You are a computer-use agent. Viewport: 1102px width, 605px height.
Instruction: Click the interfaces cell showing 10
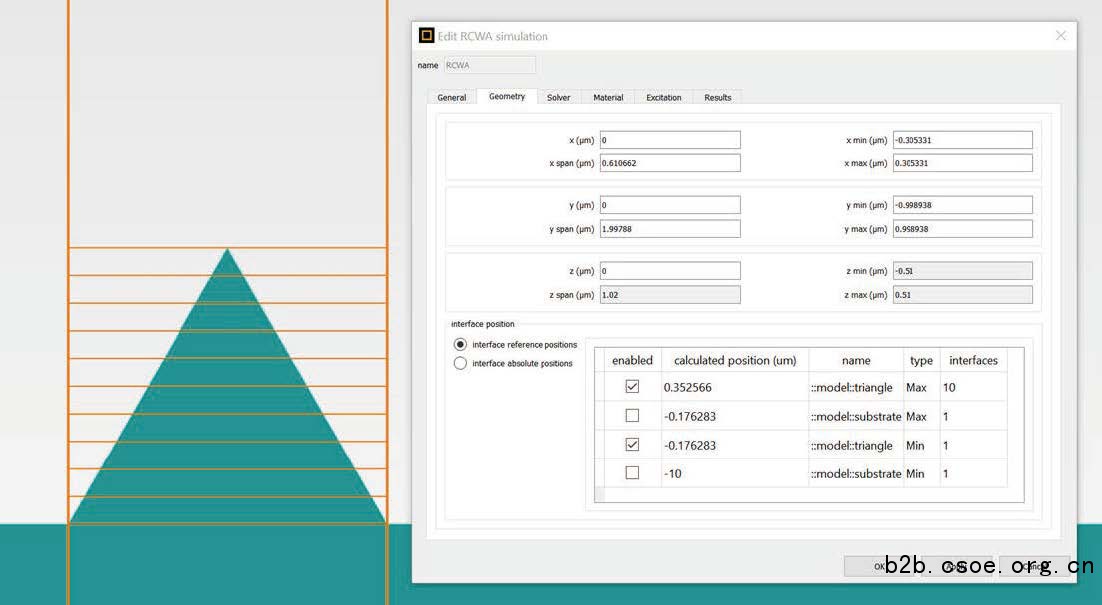pyautogui.click(x=972, y=387)
